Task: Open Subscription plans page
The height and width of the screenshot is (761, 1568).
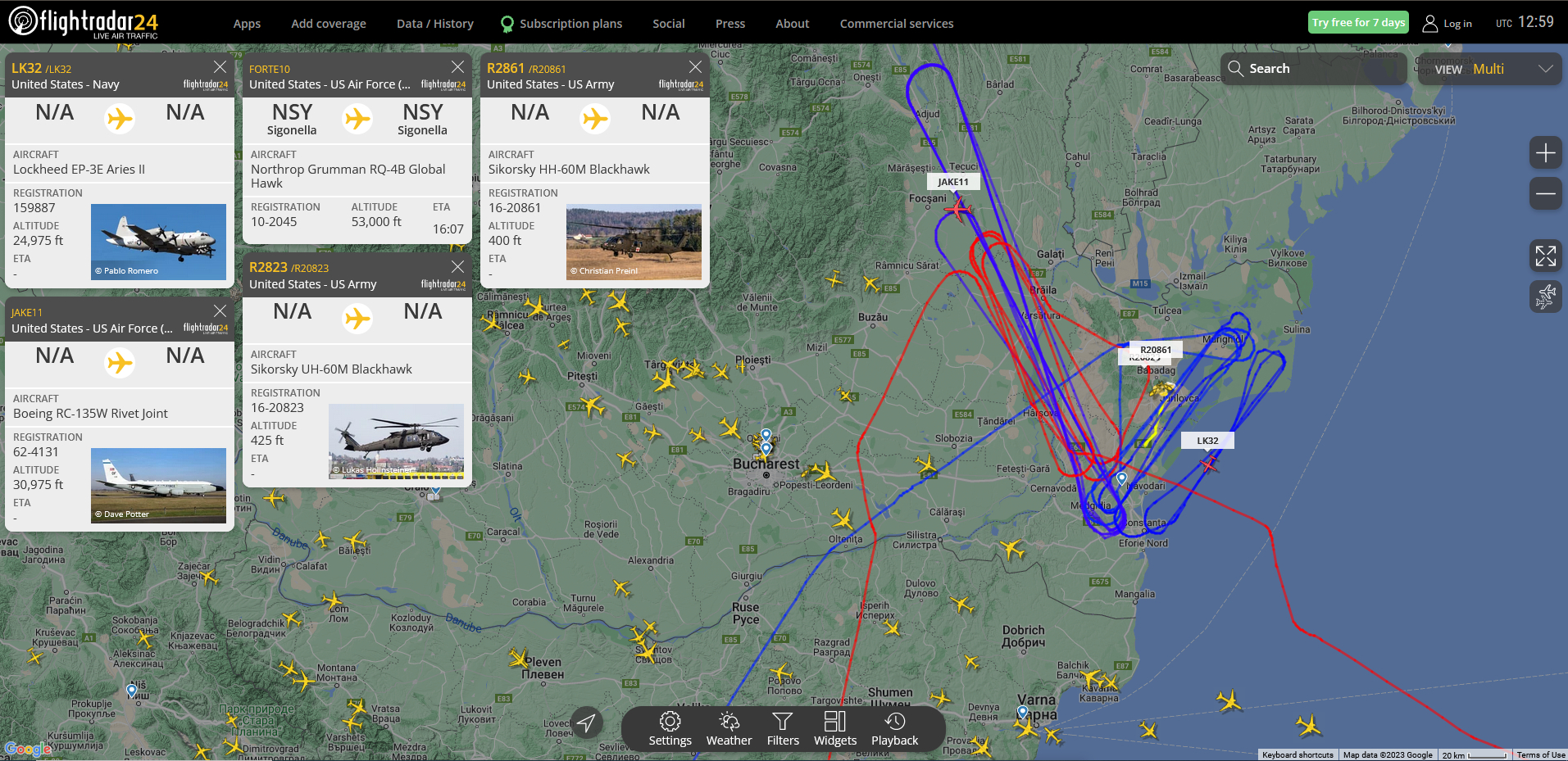Action: pos(561,24)
